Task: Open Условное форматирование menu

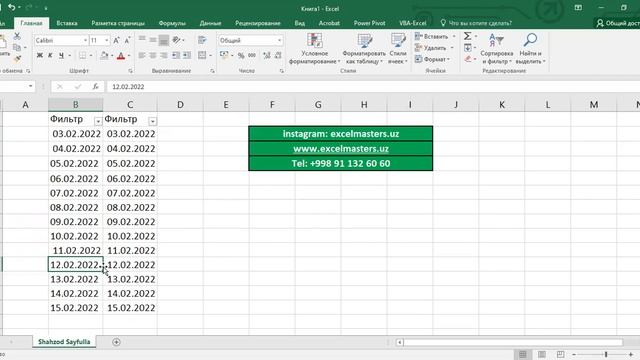Action: [314, 49]
